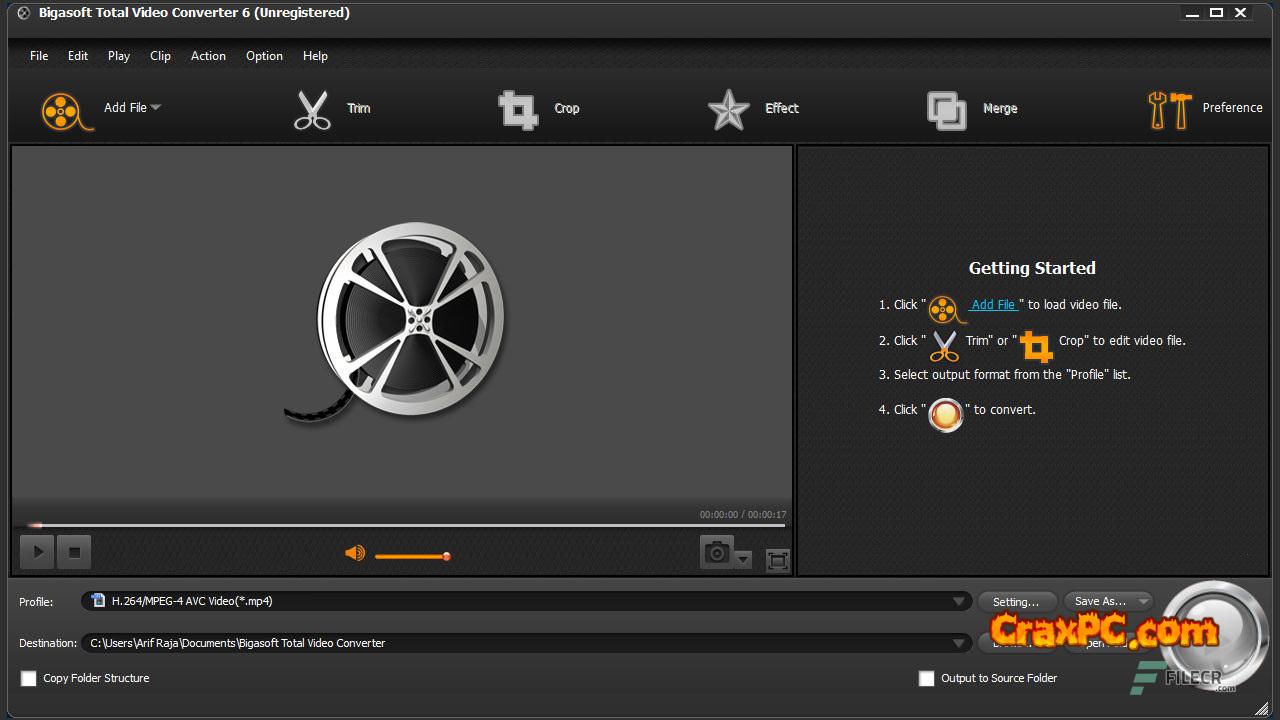
Task: Open the Effect star tool
Action: pyautogui.click(x=728, y=109)
